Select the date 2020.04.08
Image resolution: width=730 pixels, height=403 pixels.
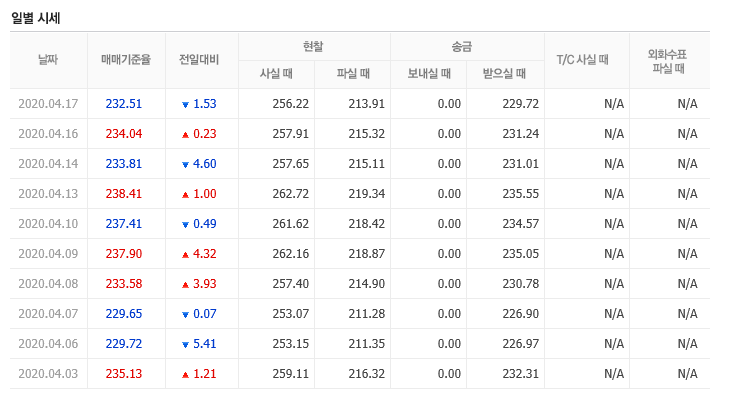click(x=48, y=284)
